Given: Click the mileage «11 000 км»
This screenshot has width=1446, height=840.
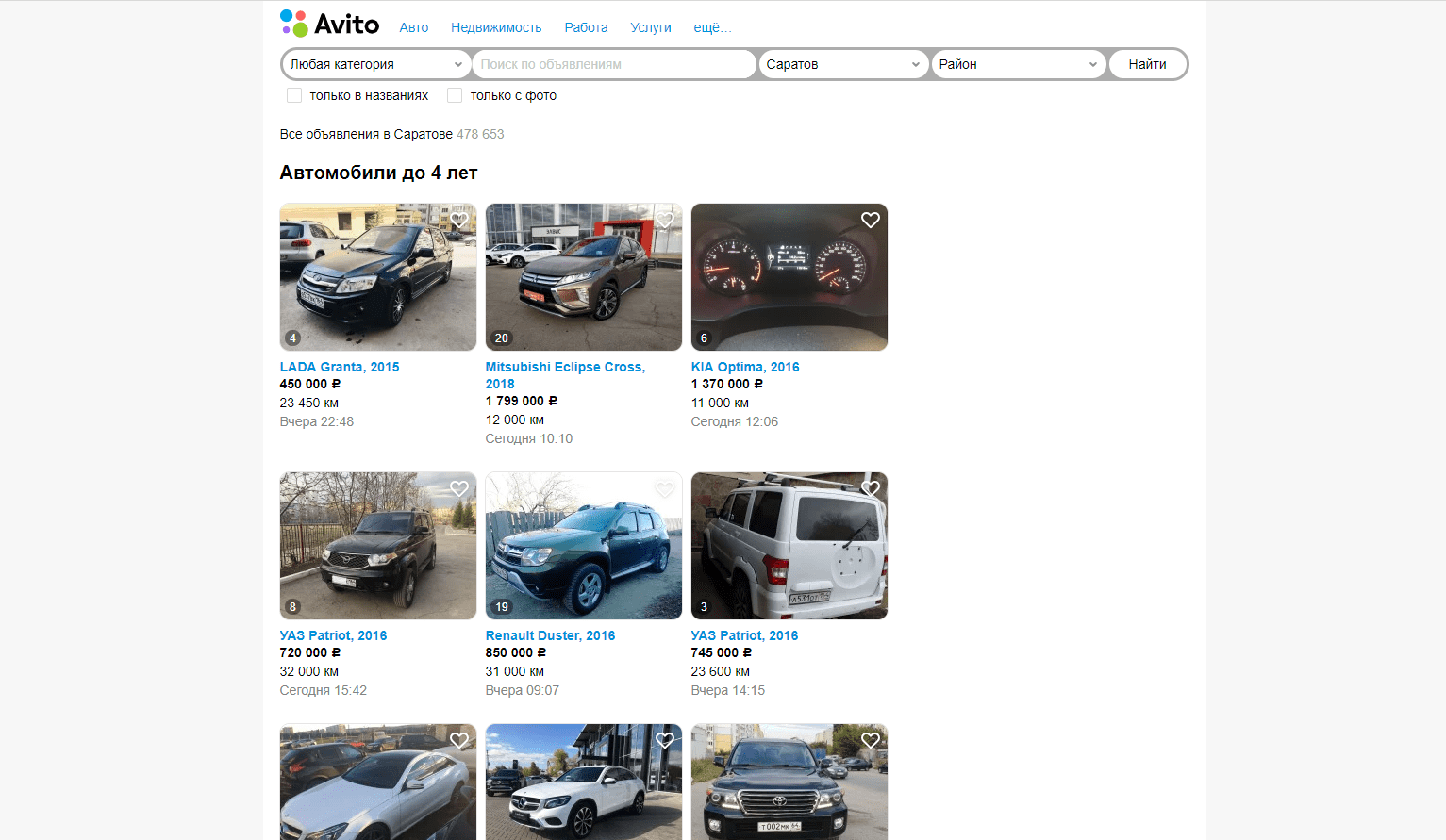Looking at the screenshot, I should coord(720,403).
